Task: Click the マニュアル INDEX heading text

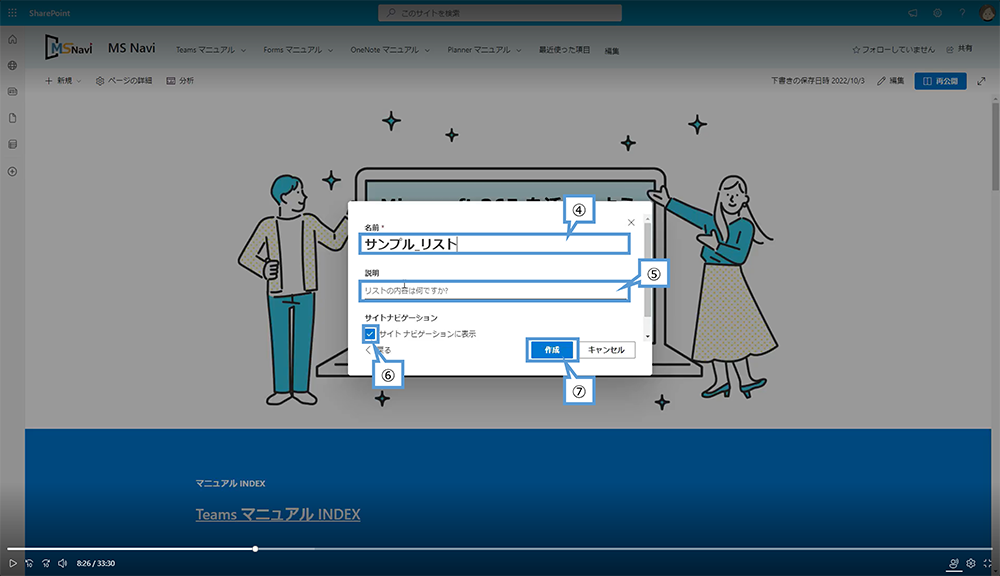Action: point(230,484)
